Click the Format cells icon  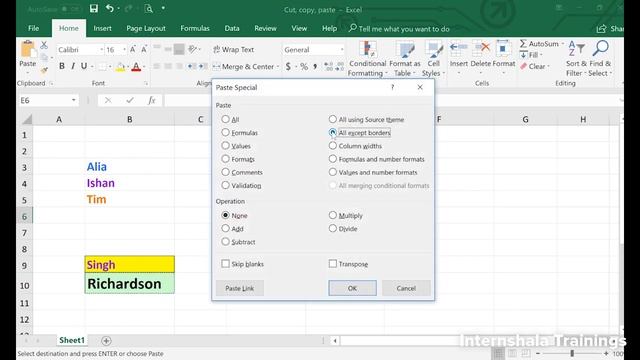pyautogui.click(x=503, y=49)
